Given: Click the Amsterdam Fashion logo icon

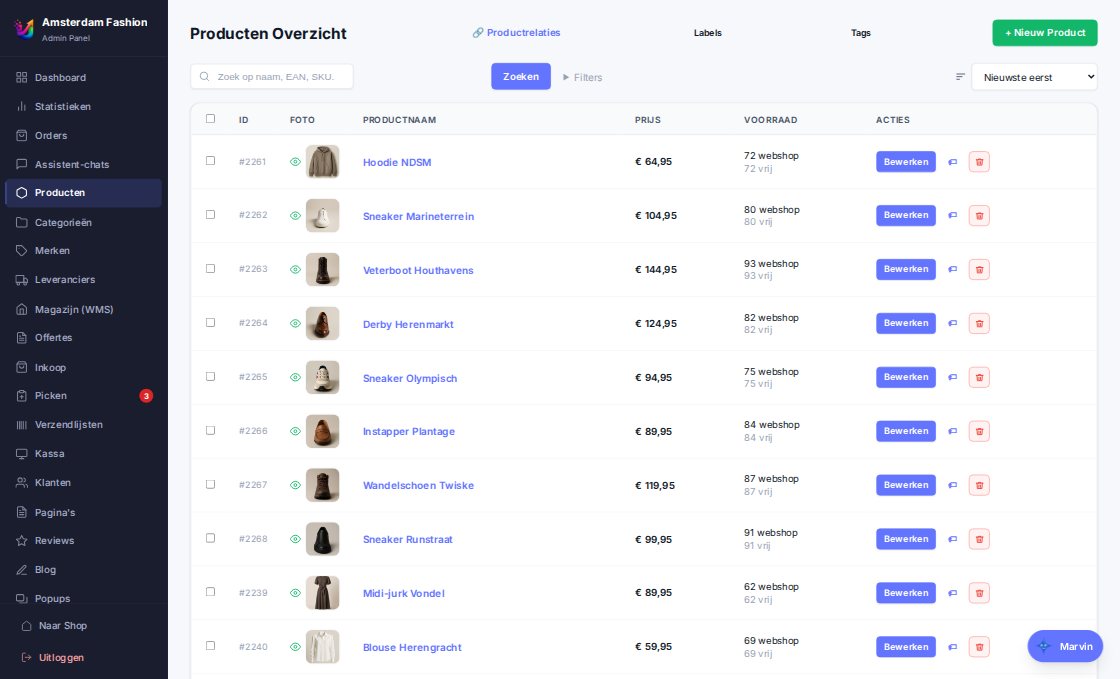Looking at the screenshot, I should pos(24,29).
